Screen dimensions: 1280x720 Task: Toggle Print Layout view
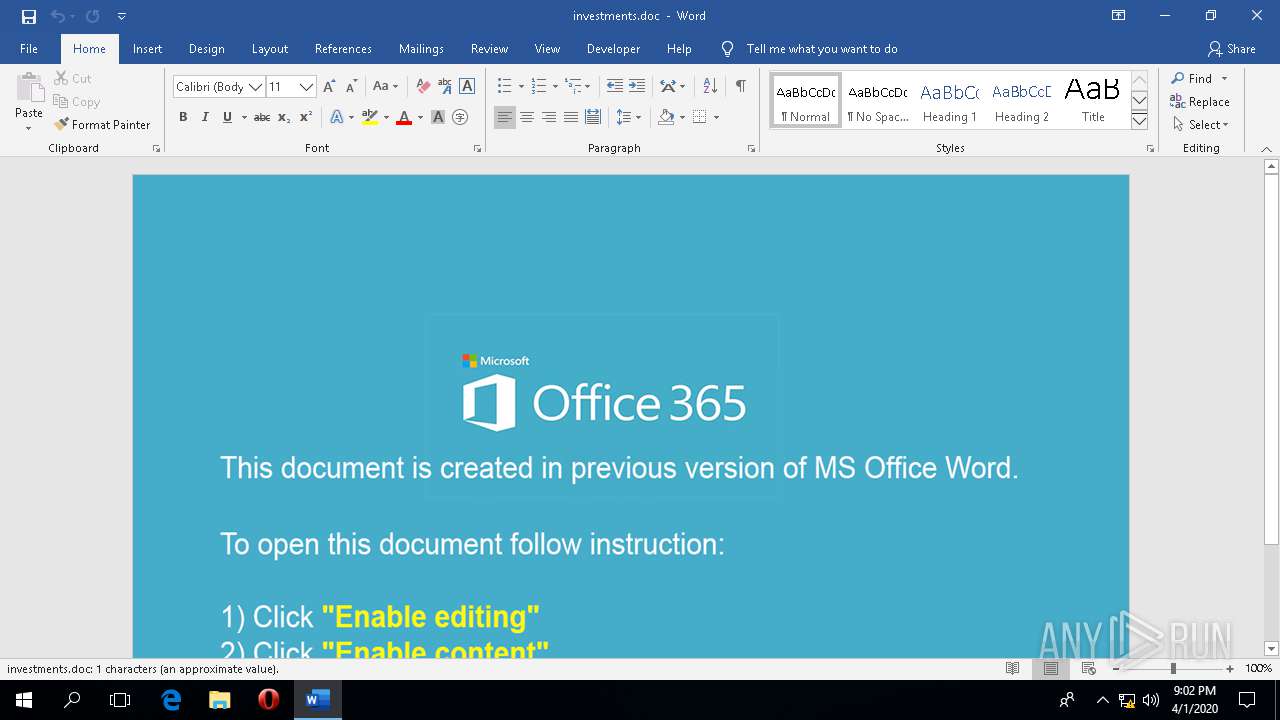[1051, 668]
